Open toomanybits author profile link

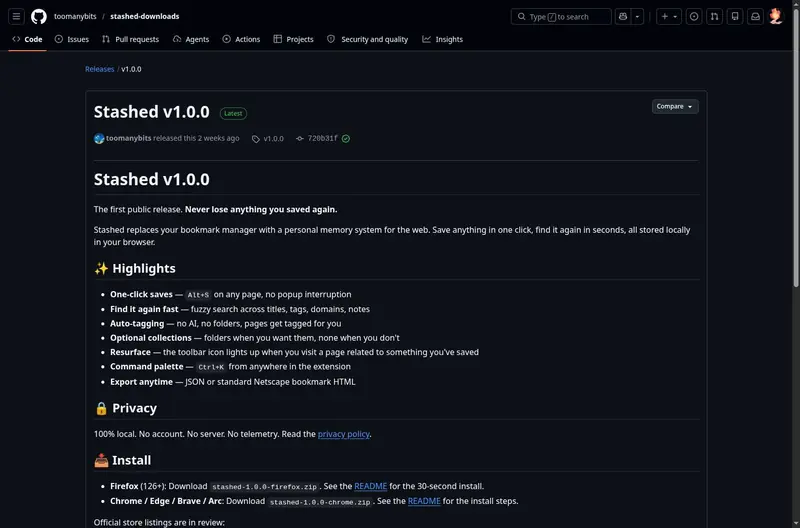129,138
